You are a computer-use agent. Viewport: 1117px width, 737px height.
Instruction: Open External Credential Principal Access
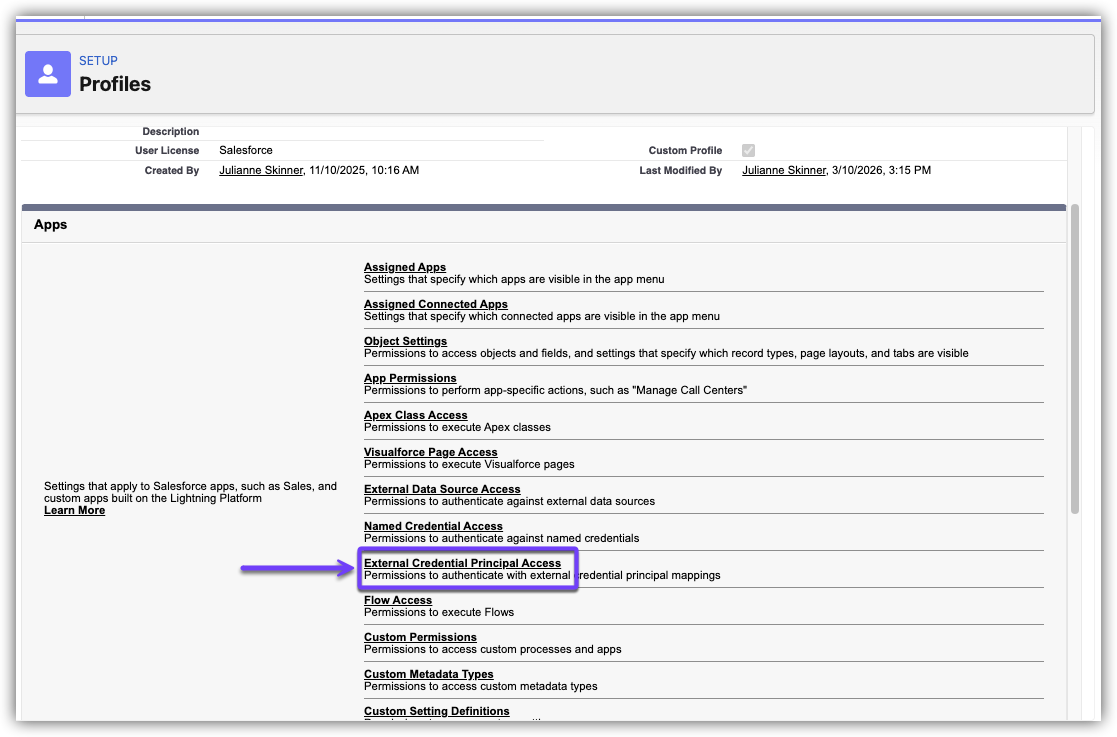tap(462, 563)
